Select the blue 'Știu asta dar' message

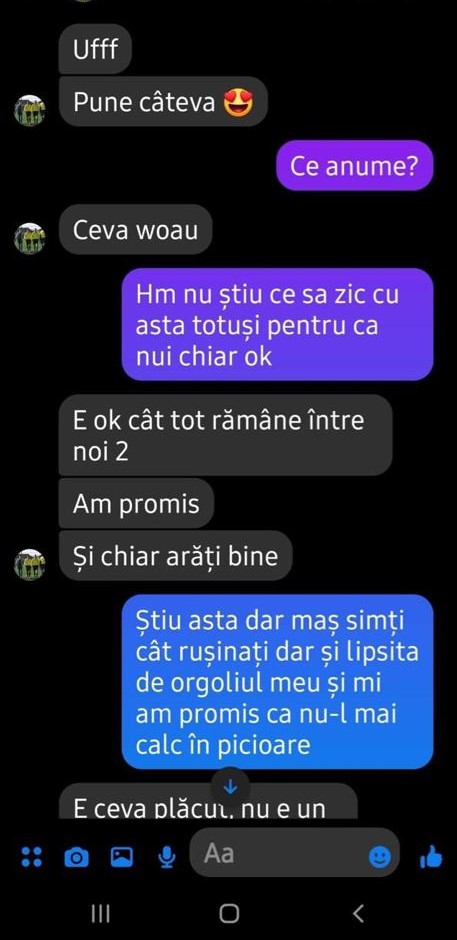(278, 682)
